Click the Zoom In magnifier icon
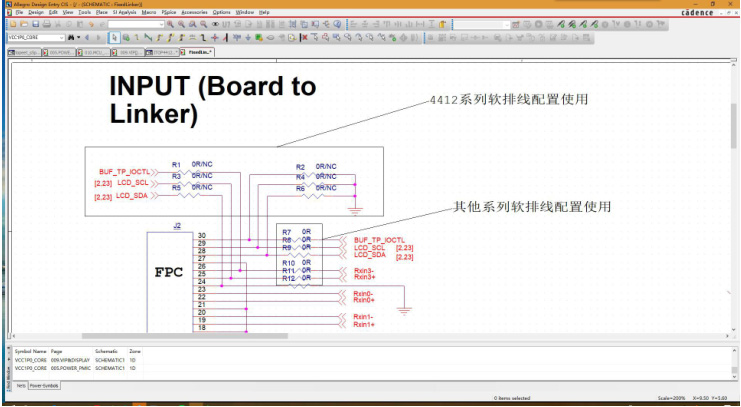Image resolution: width=741 pixels, height=407 pixels. pos(170,24)
